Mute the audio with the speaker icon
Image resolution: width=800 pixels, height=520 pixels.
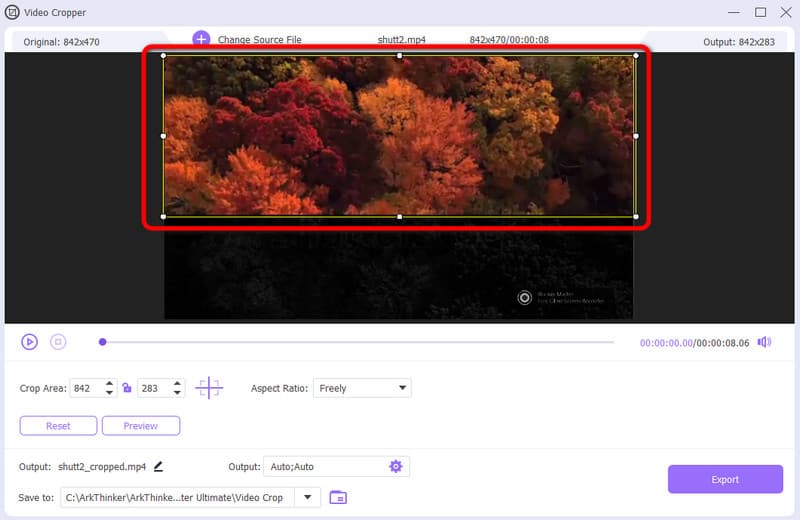pyautogui.click(x=764, y=342)
